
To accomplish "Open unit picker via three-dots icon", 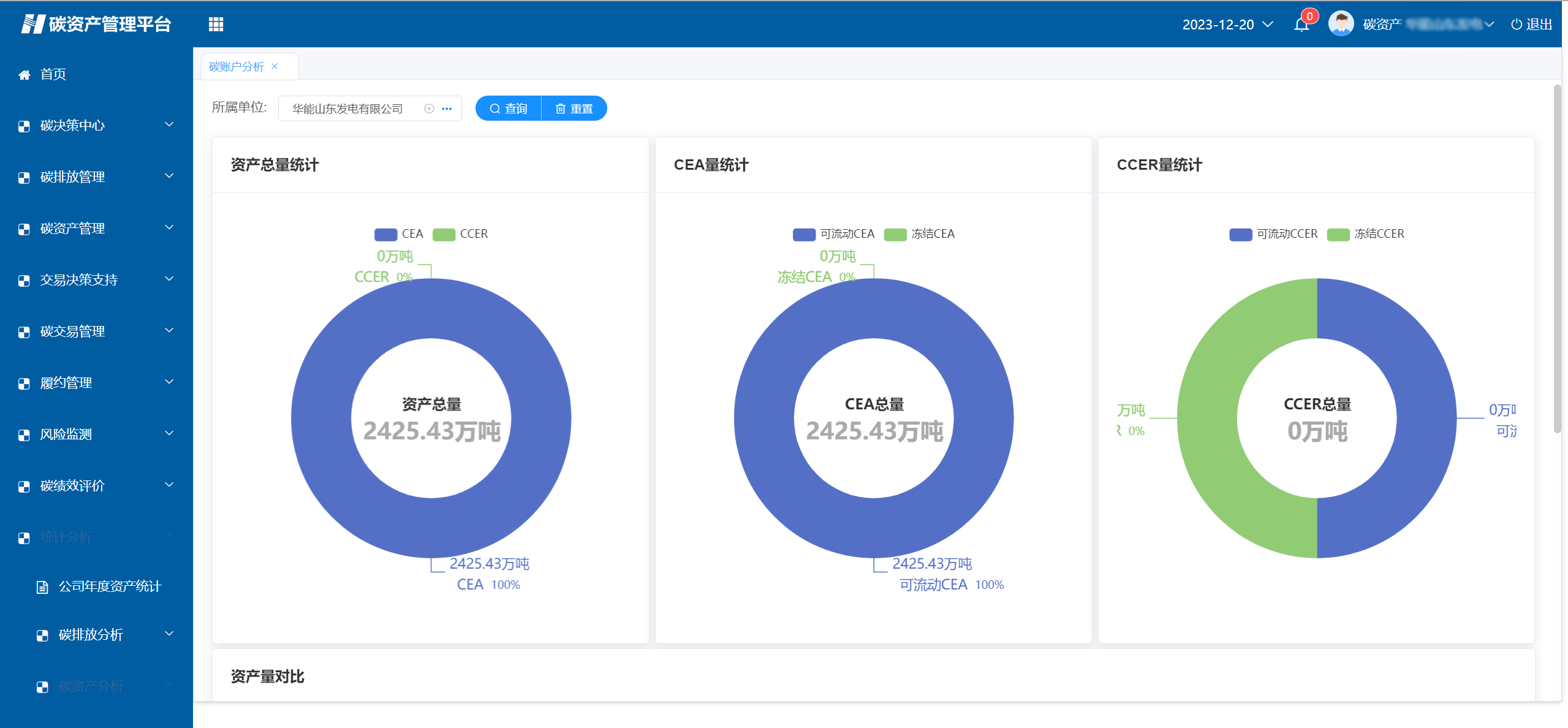I will (447, 108).
